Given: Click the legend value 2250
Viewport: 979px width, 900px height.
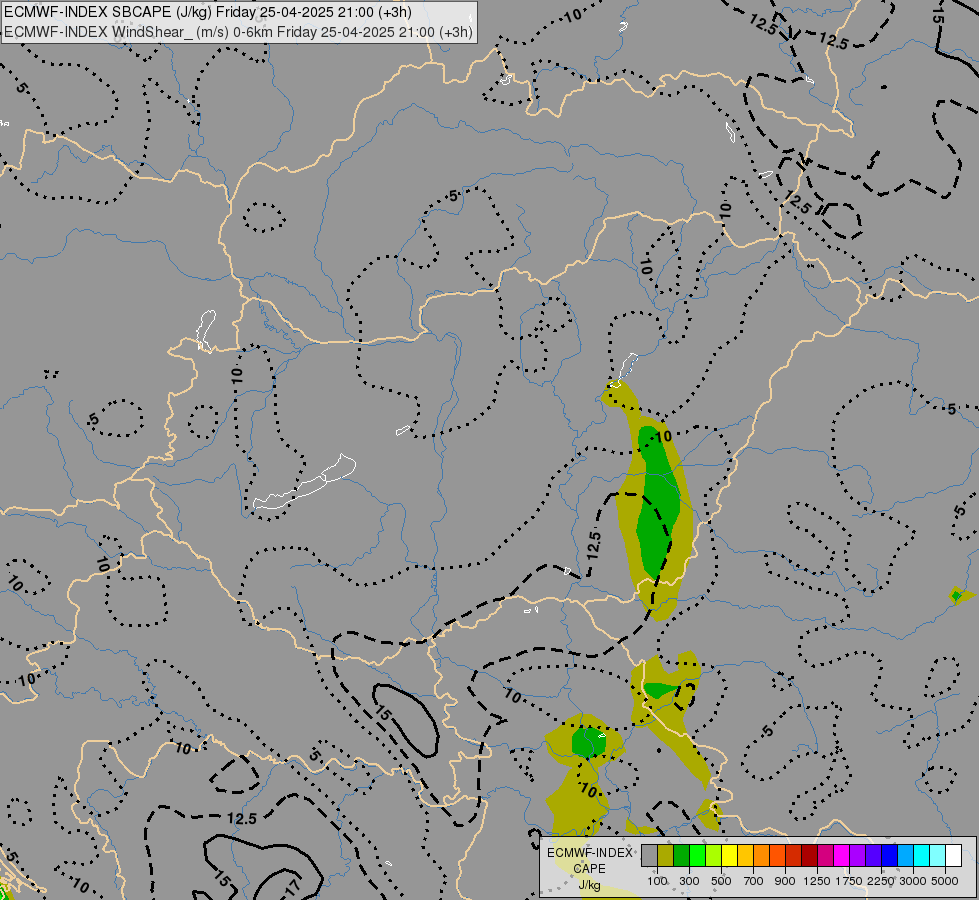Looking at the screenshot, I should click(x=881, y=881).
